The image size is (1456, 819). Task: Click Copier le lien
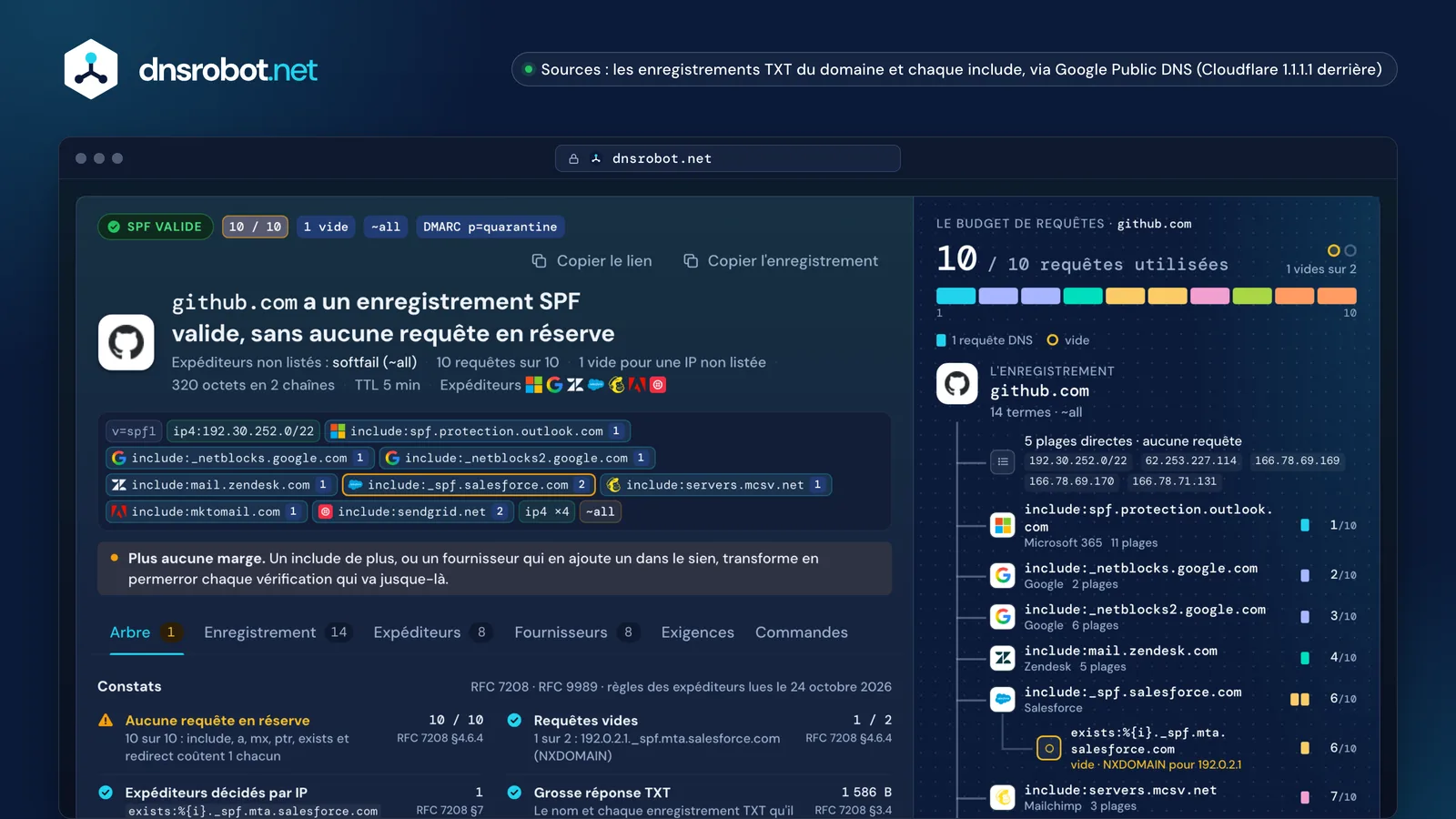(x=591, y=261)
